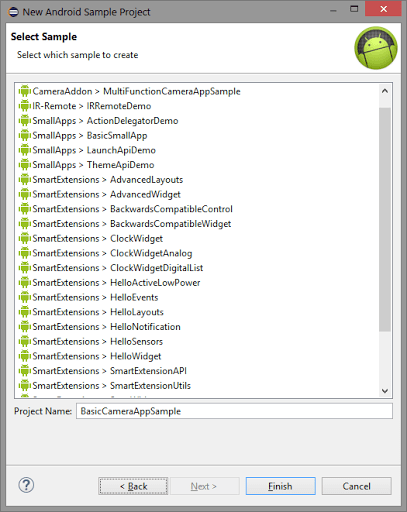Image resolution: width=407 pixels, height=512 pixels.
Task: Click the Android icon next to BasicSmallApp
Action: (24, 135)
